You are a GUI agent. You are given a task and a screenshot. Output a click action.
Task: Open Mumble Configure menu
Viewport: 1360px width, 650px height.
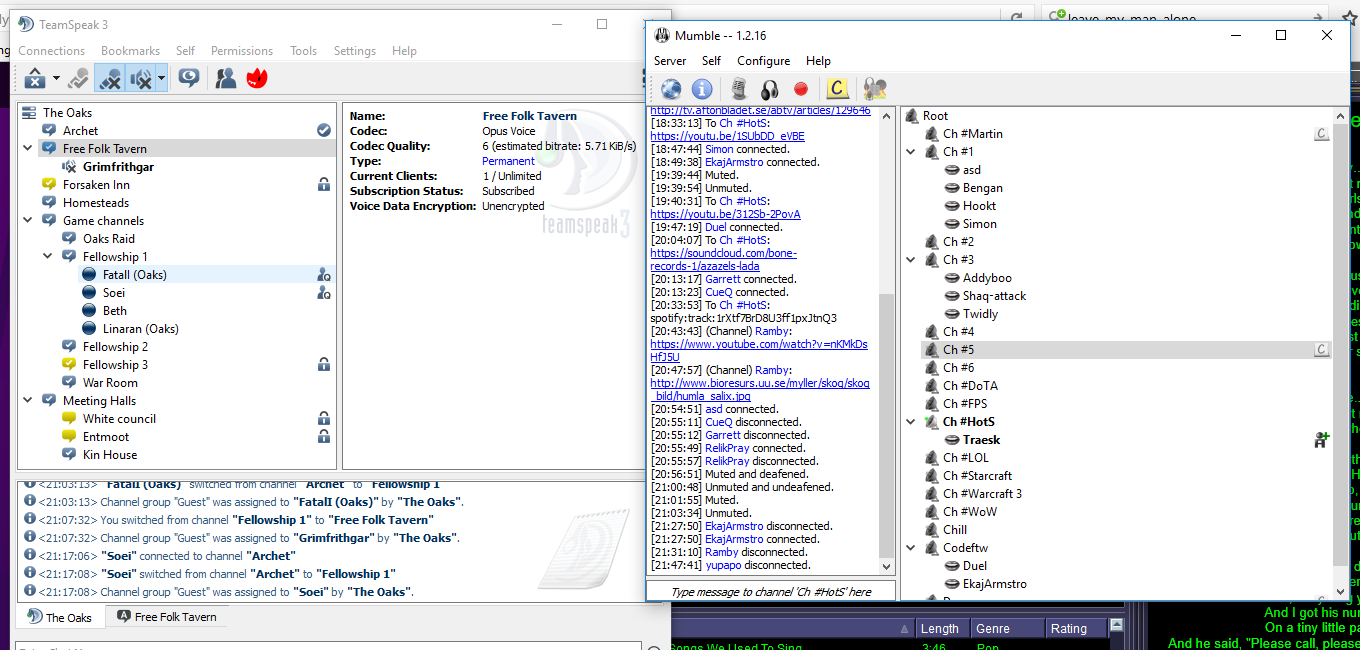click(x=763, y=61)
